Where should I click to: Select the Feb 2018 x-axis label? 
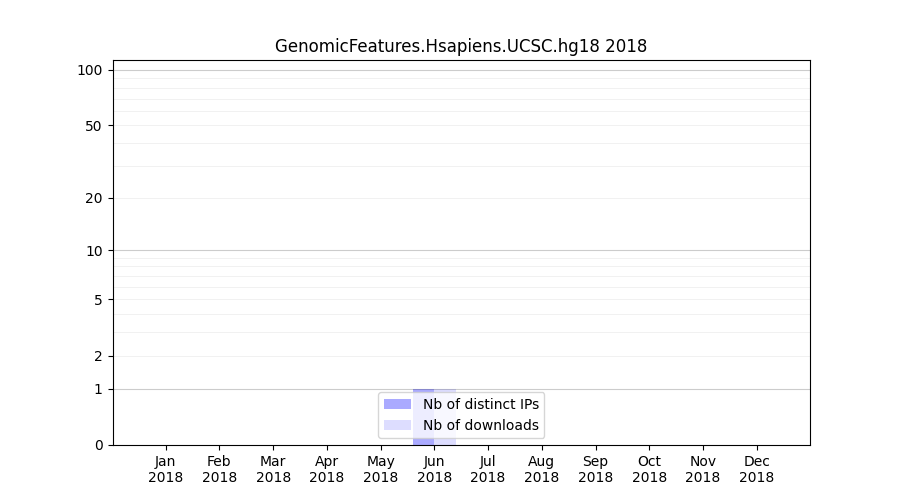(219, 469)
